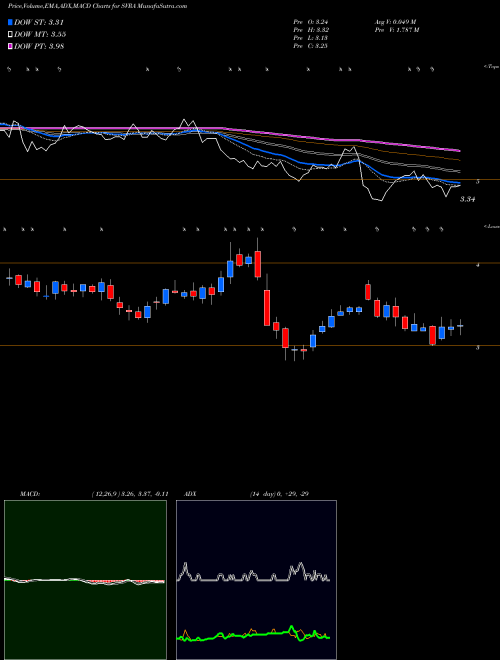Click the 'Pre L: 3.18' low value
This screenshot has height=660, width=500.
[x=311, y=38]
